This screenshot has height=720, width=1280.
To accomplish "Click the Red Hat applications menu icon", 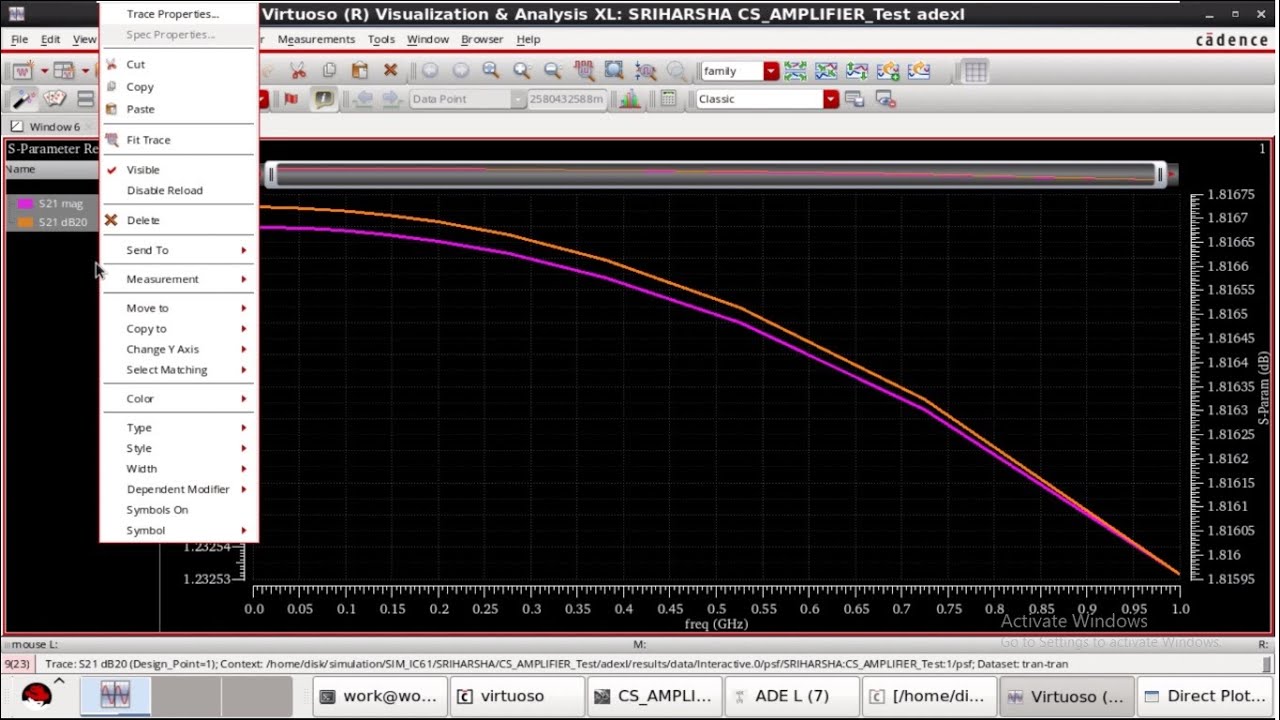I will coord(36,696).
